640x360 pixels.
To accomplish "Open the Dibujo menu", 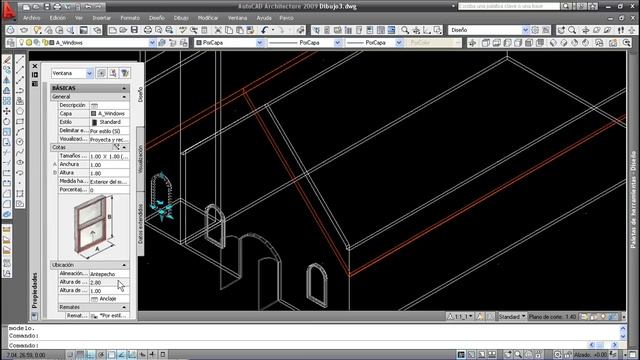I will pos(181,18).
